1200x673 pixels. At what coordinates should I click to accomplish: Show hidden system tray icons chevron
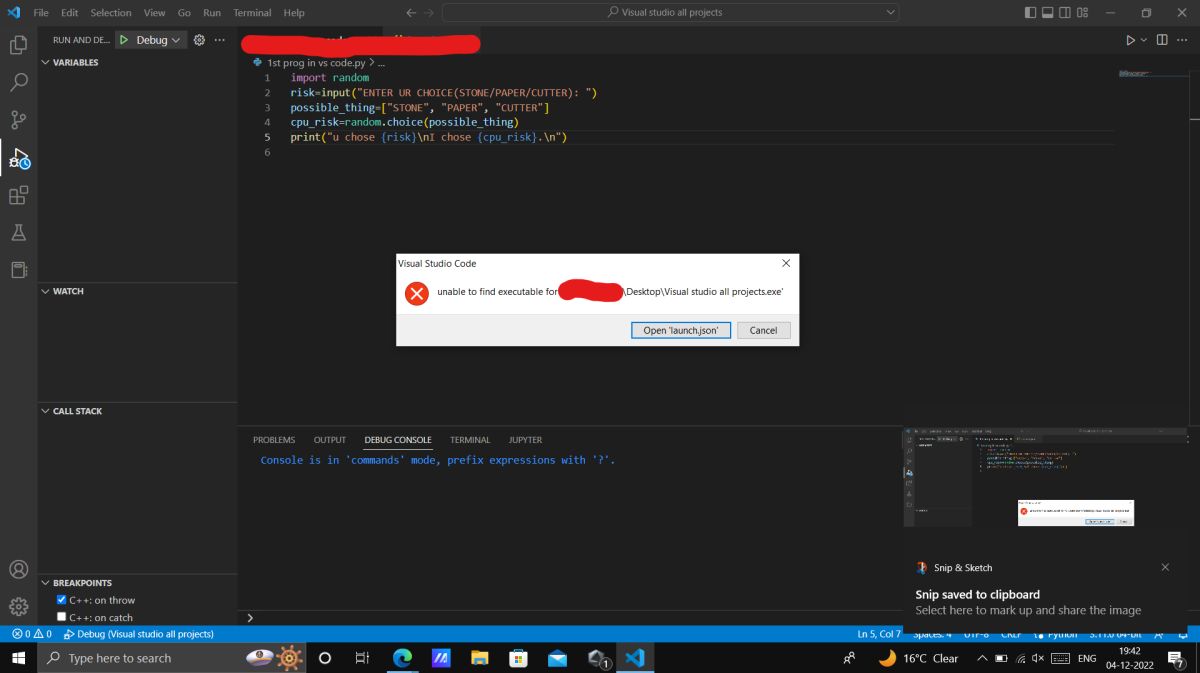(x=982, y=658)
